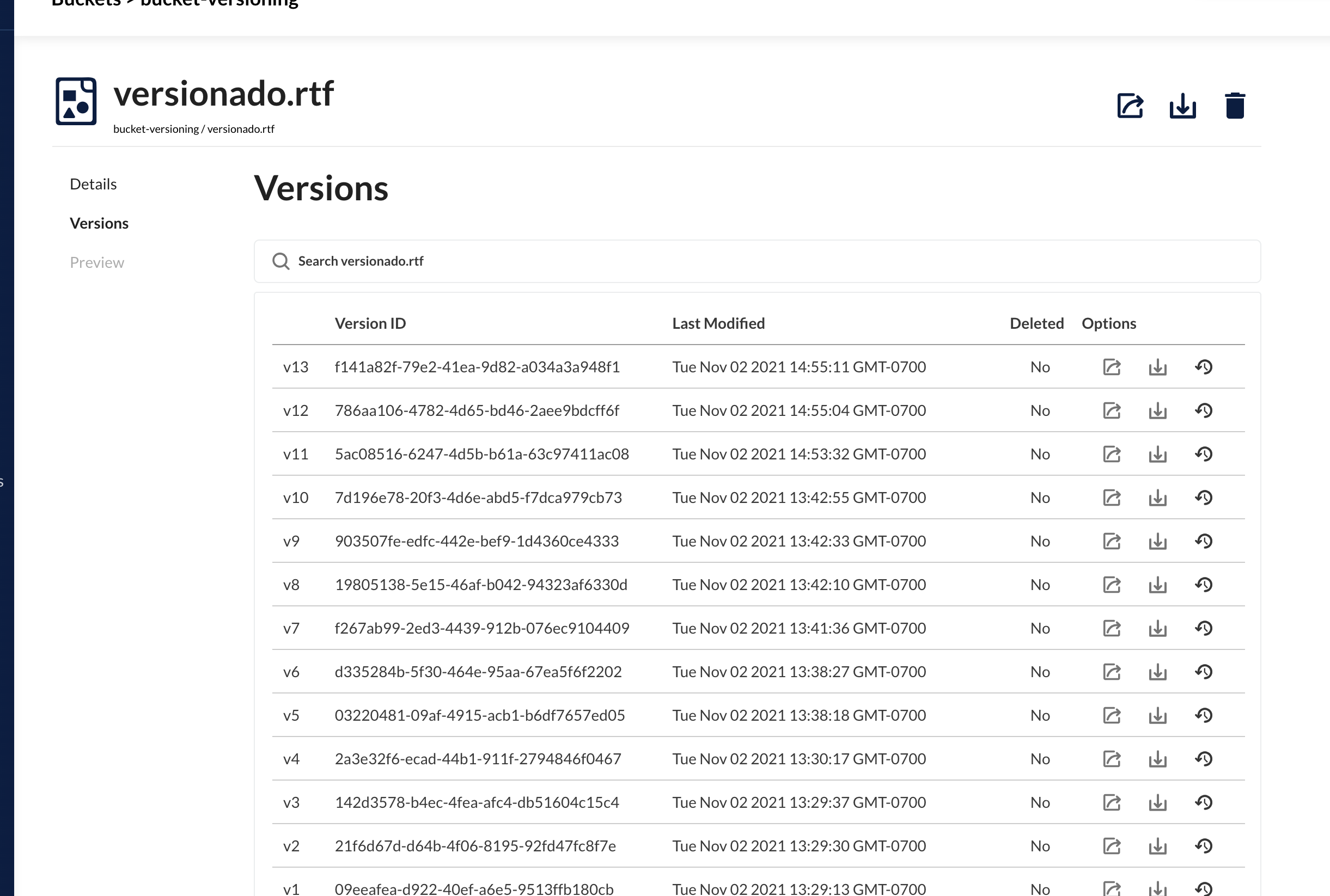Share version v13 of the file
The height and width of the screenshot is (896, 1330).
pos(1111,367)
